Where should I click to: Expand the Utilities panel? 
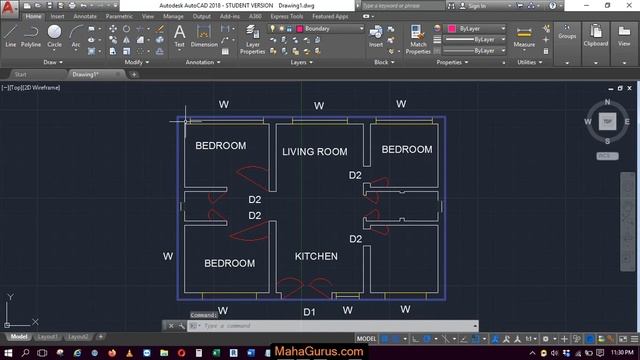click(x=530, y=62)
